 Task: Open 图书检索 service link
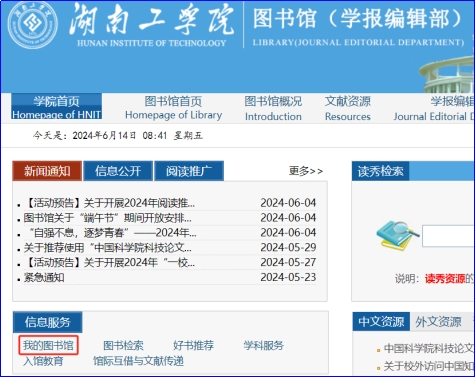click(123, 345)
